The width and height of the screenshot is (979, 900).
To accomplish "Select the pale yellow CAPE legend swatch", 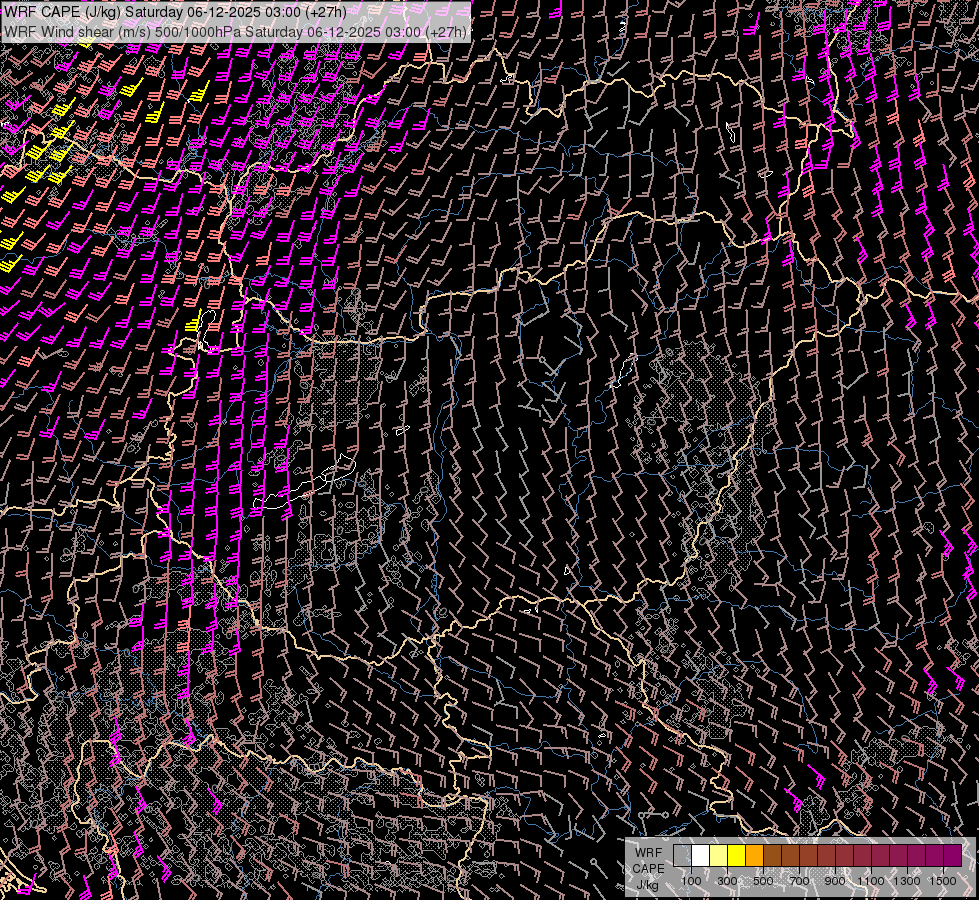I will point(719,856).
